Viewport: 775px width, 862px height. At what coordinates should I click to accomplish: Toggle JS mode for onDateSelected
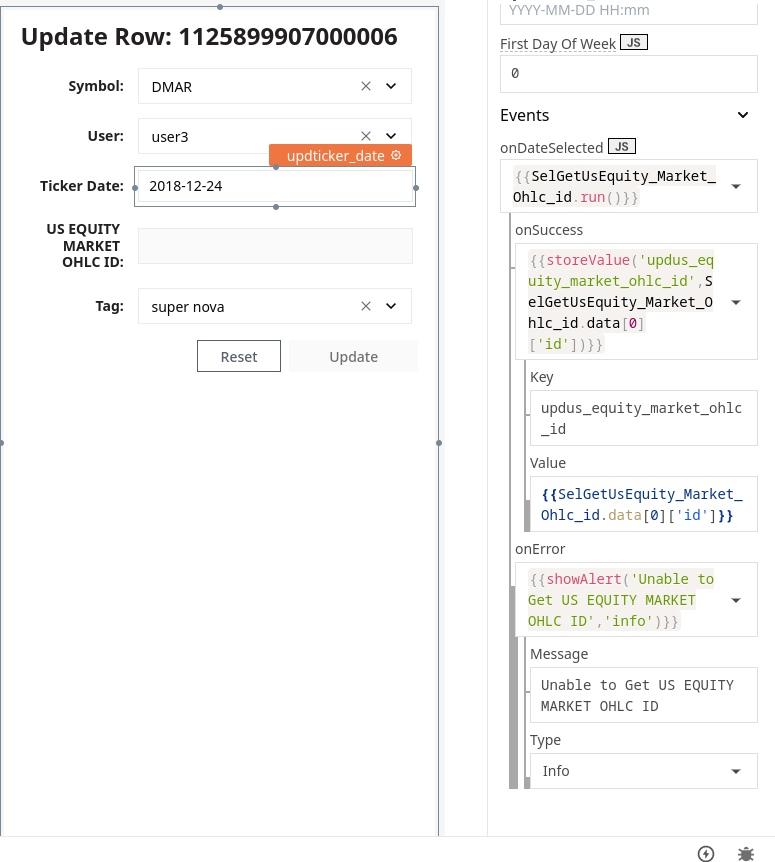point(621,146)
